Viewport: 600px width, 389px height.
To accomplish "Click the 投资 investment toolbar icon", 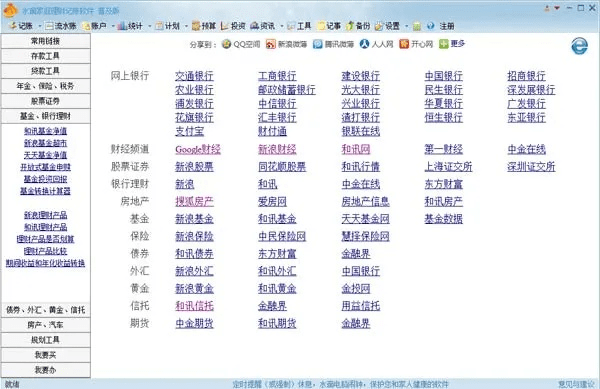I will [x=225, y=26].
